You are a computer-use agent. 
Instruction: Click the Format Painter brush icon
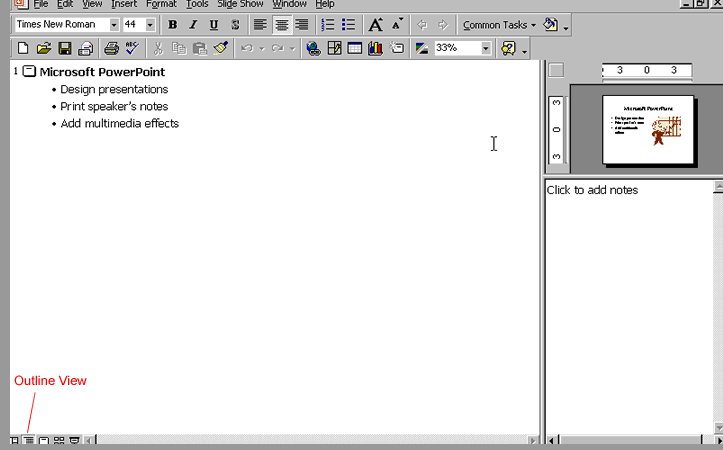tap(221, 48)
